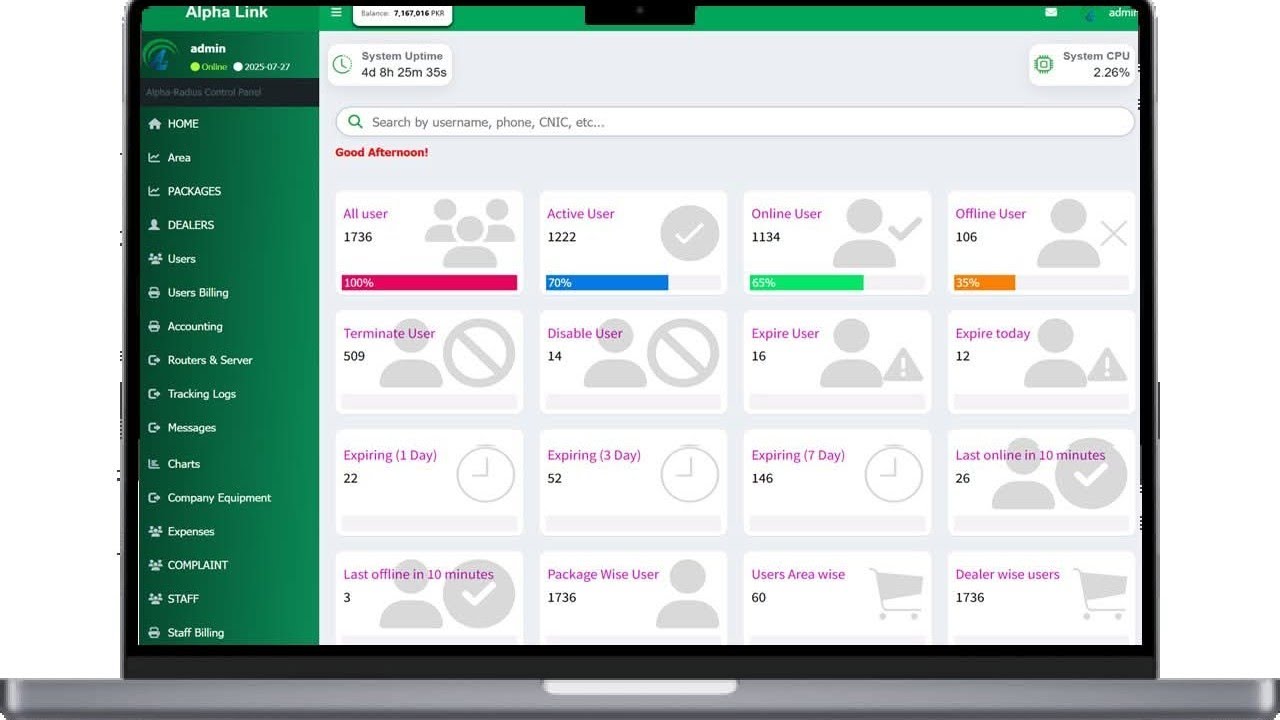
Task: Click the Disable User count 14
Action: (x=555, y=356)
